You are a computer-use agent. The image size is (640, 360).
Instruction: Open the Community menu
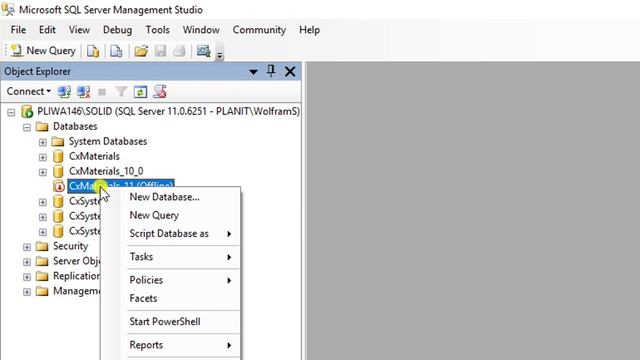click(259, 30)
